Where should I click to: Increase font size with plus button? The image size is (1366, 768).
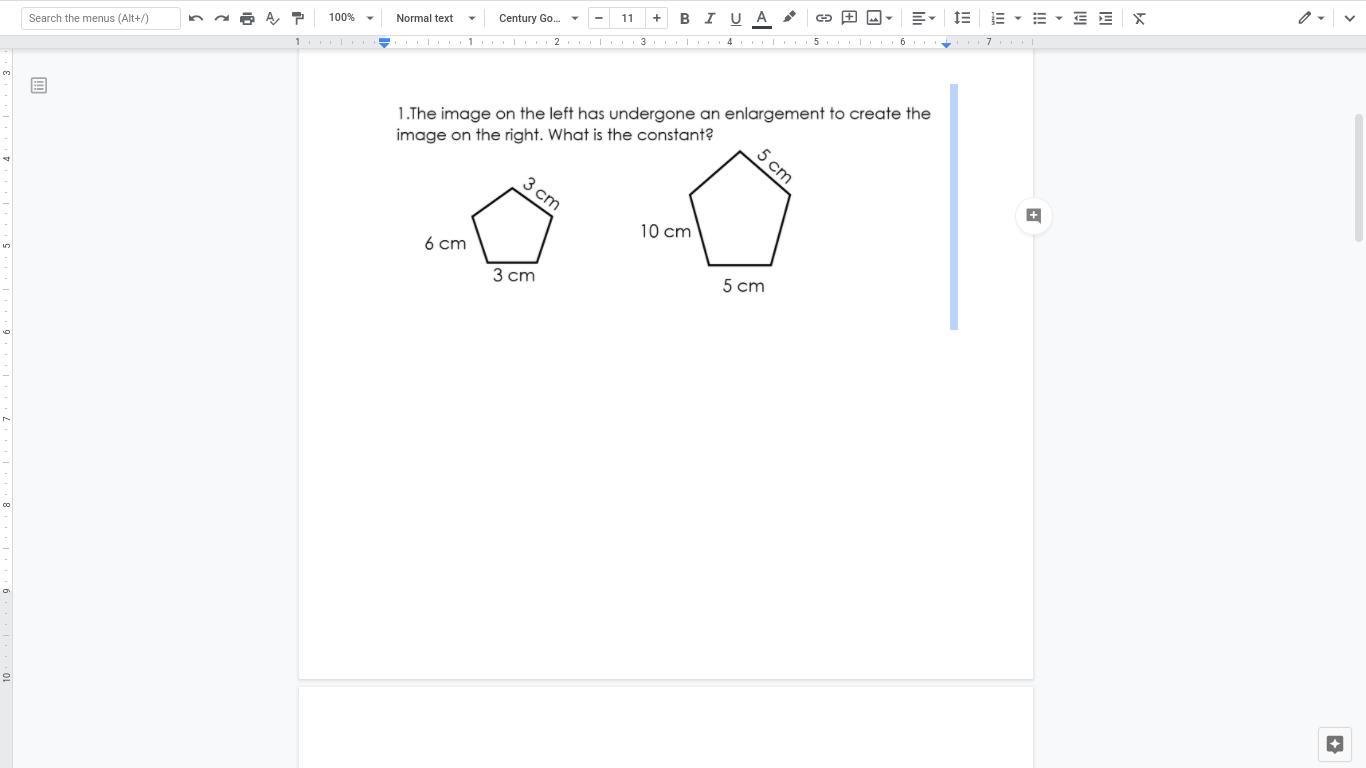tap(657, 18)
